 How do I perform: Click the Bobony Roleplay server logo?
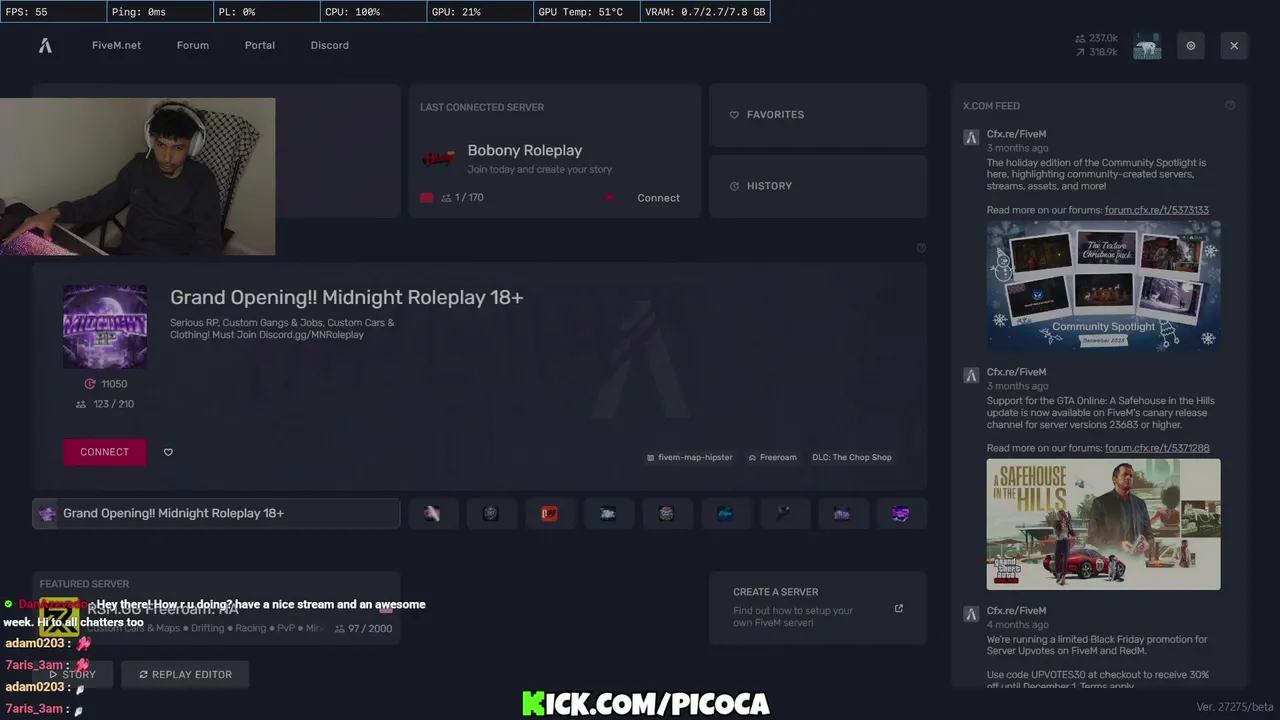(x=438, y=158)
